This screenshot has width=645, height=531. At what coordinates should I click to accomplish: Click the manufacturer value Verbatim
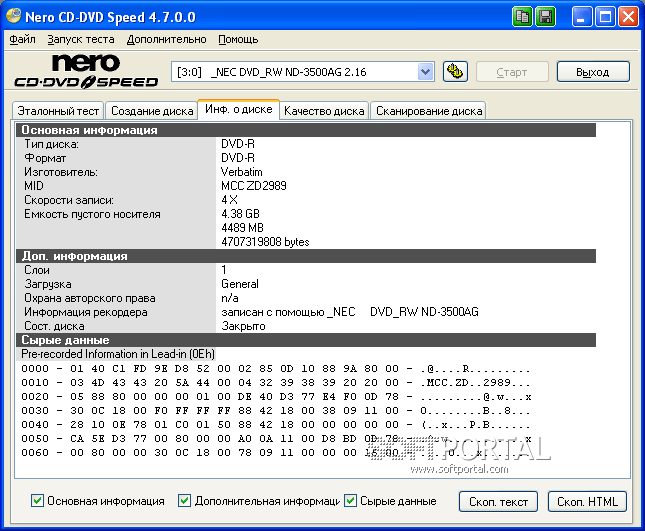tap(241, 172)
